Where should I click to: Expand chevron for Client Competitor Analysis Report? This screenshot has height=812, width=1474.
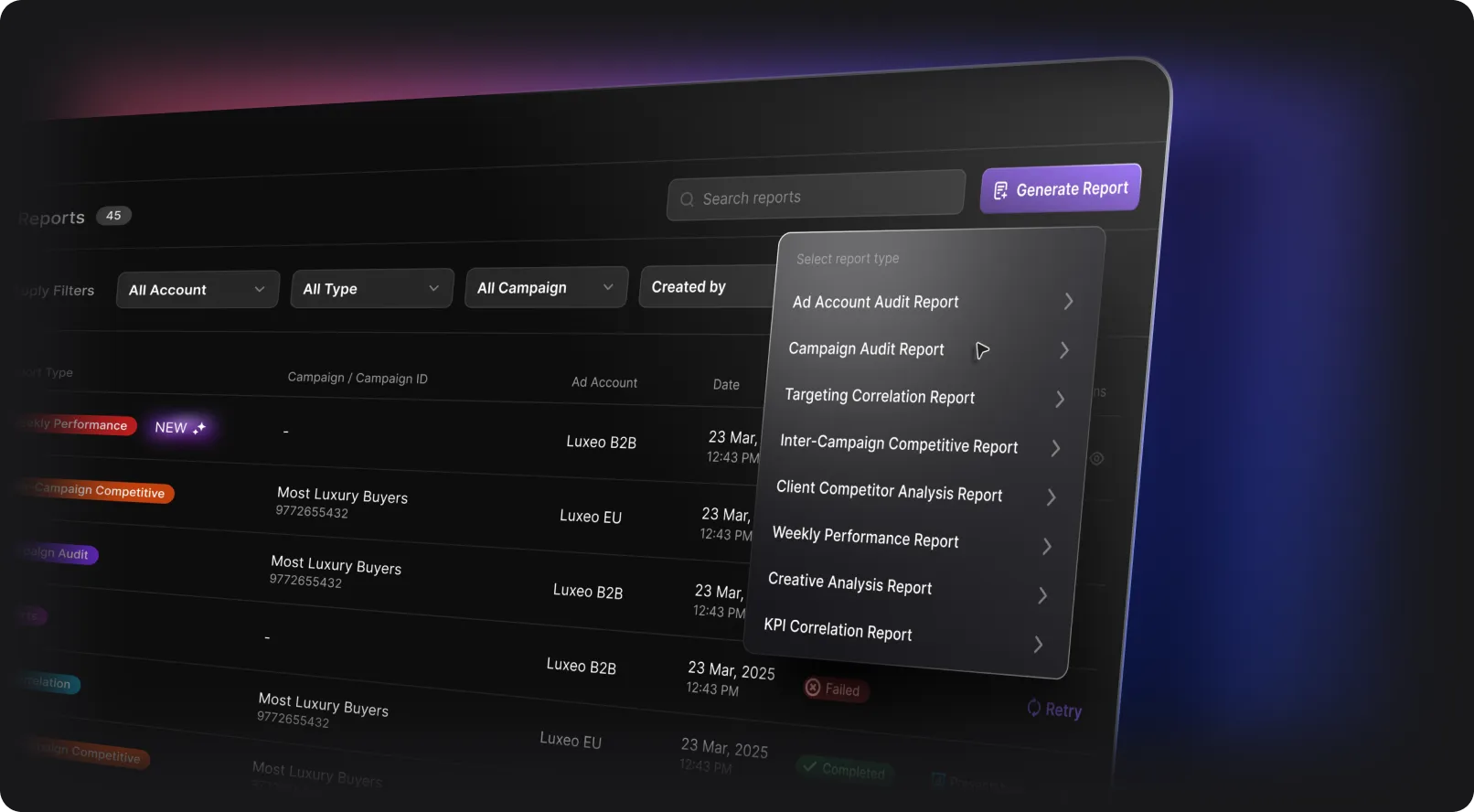click(1051, 497)
